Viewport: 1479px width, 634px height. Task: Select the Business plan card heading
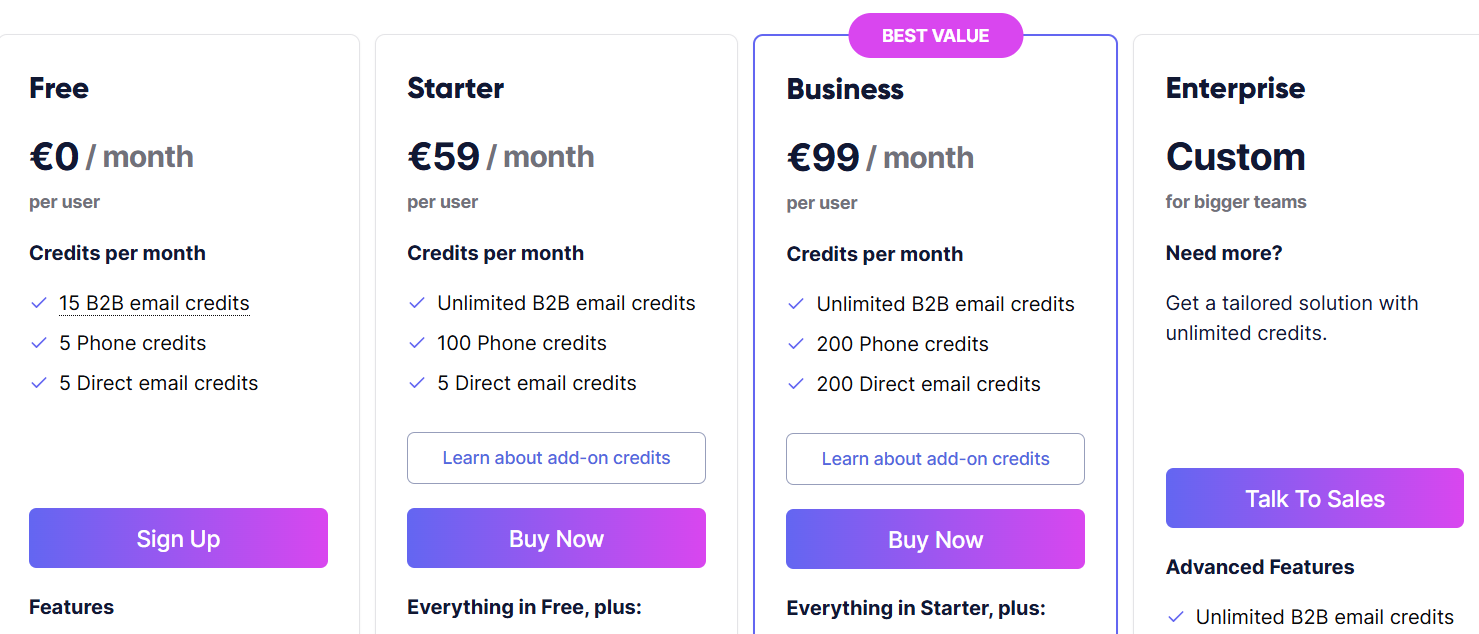845,88
